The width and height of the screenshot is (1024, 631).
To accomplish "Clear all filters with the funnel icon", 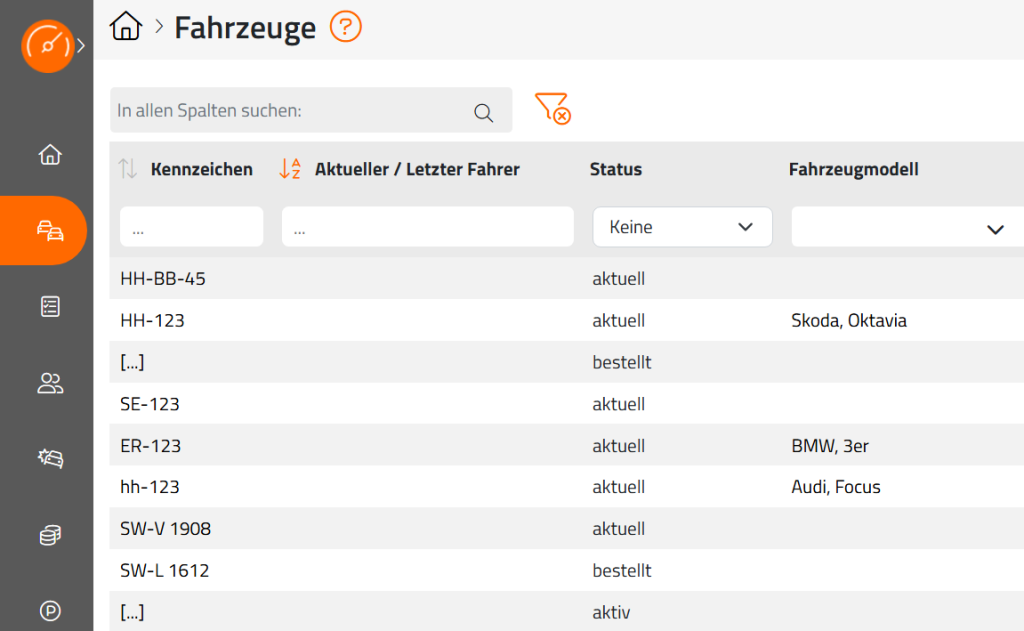I will coord(552,108).
